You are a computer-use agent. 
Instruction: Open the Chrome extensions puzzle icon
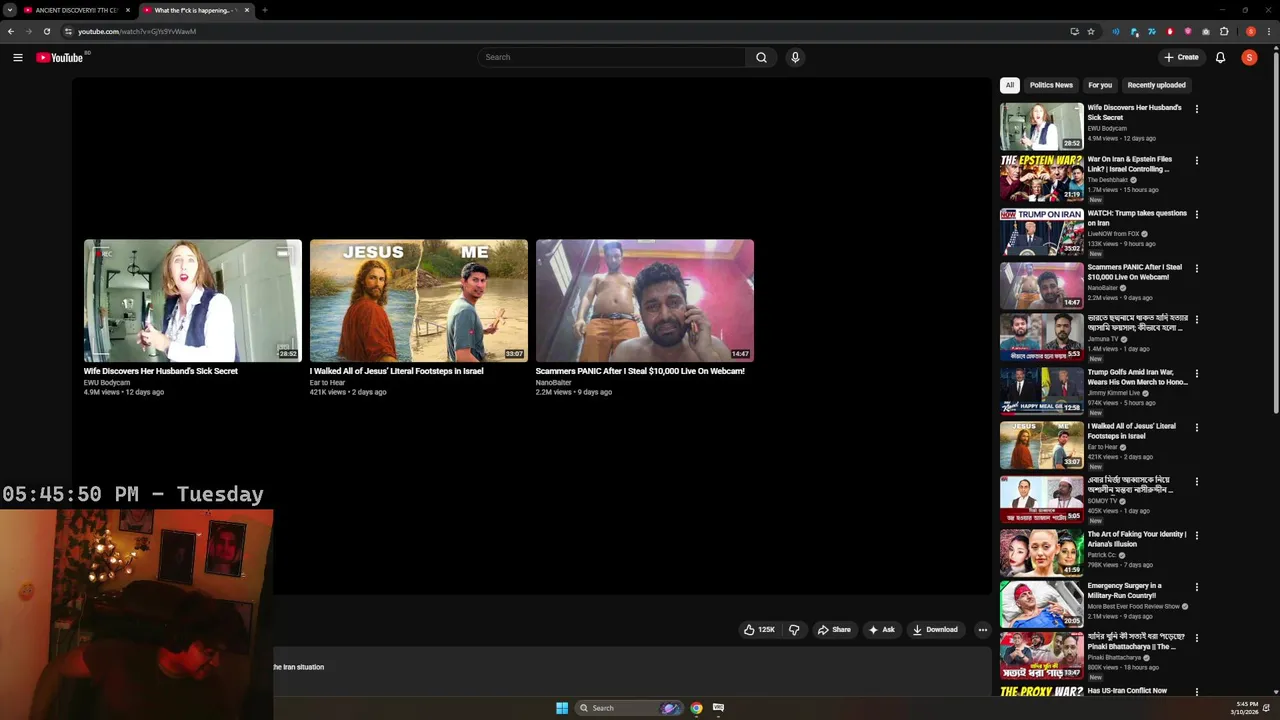(1224, 31)
